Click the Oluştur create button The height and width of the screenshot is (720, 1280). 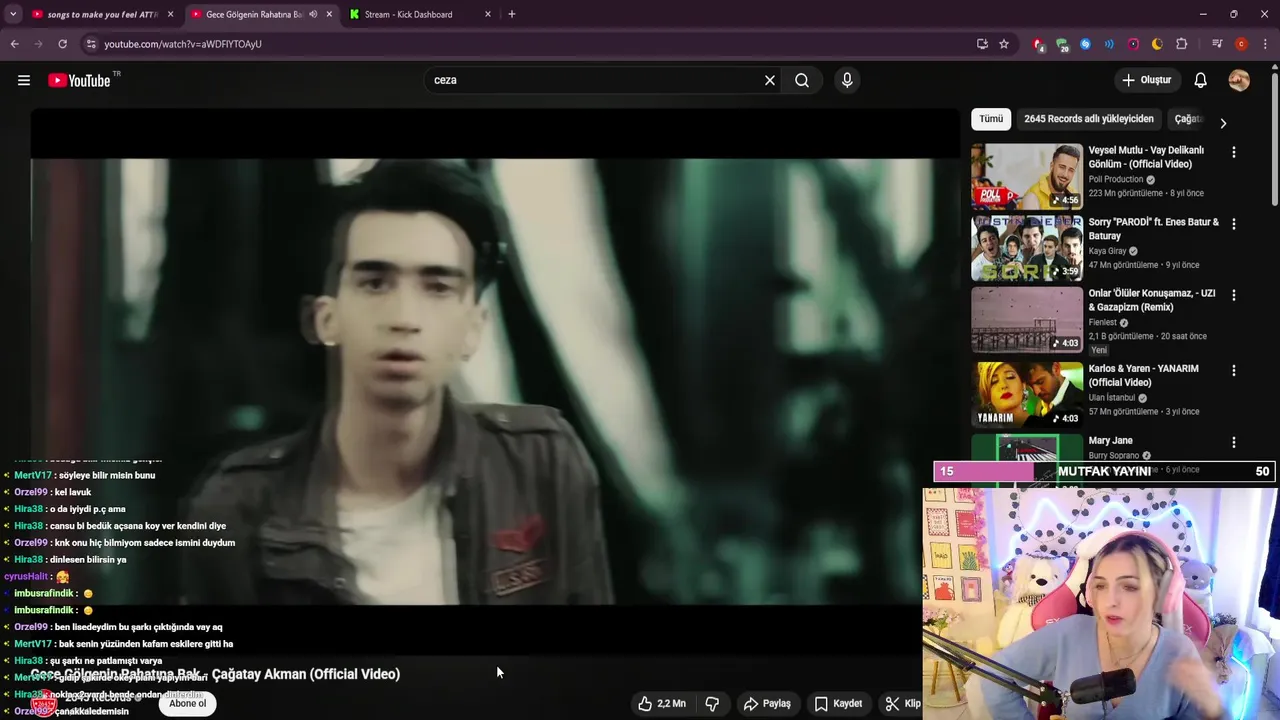[x=1146, y=80]
